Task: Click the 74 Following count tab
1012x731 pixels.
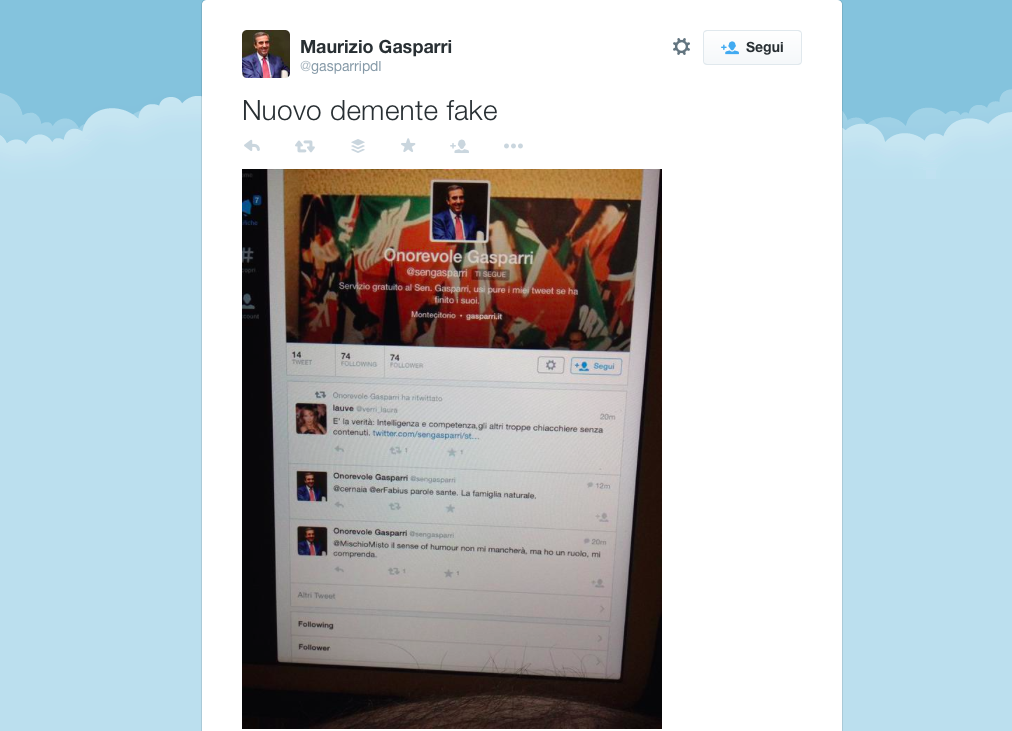Action: (x=359, y=360)
